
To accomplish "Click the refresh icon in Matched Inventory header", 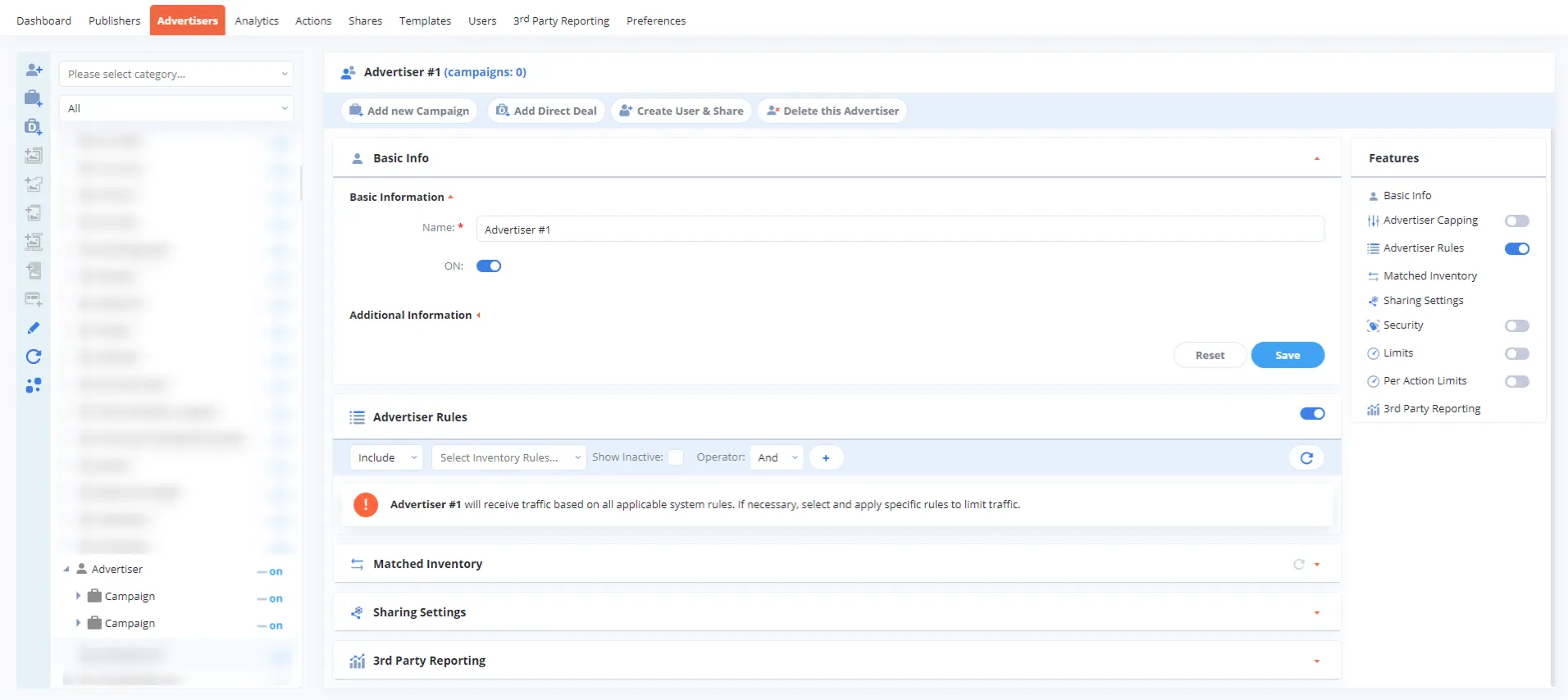I will (1299, 564).
